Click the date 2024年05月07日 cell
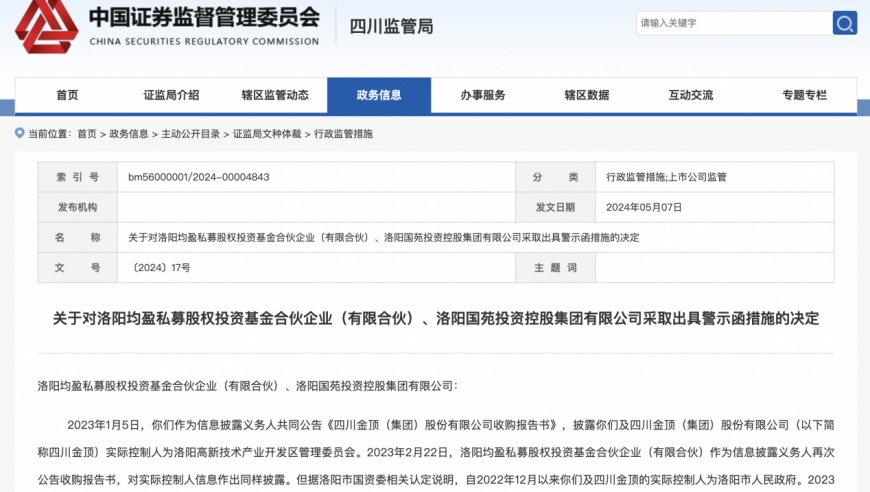 715,207
